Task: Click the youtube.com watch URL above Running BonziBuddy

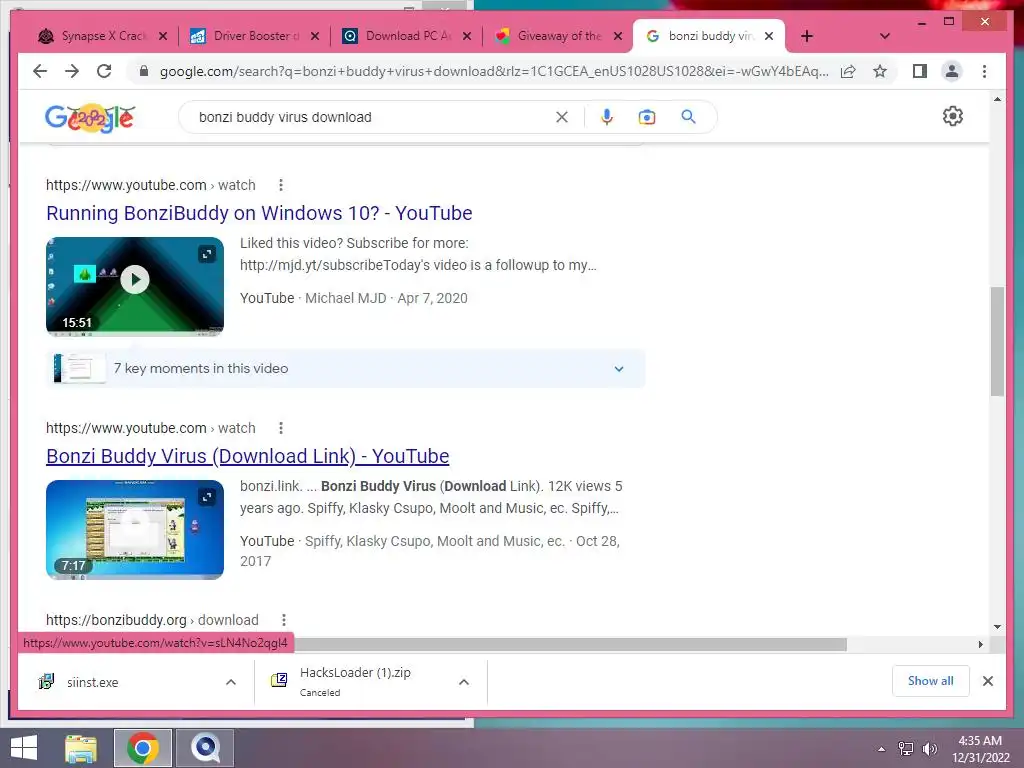Action: coord(150,185)
